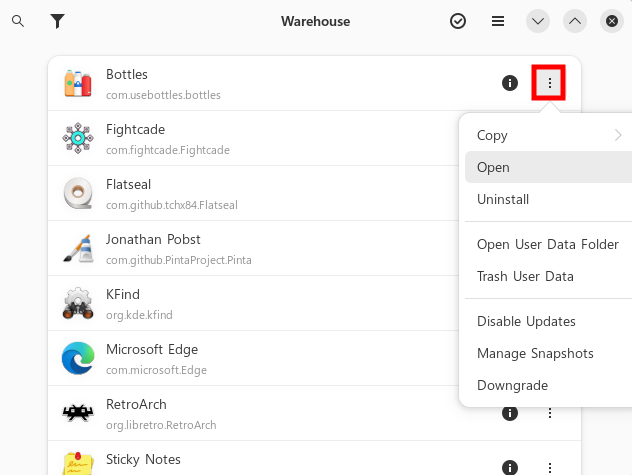Click the Sticky Notes app icon
632x475 pixels.
(78, 464)
